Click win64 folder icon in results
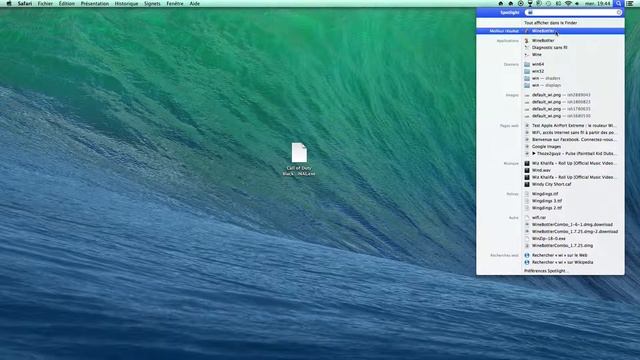 coord(527,64)
